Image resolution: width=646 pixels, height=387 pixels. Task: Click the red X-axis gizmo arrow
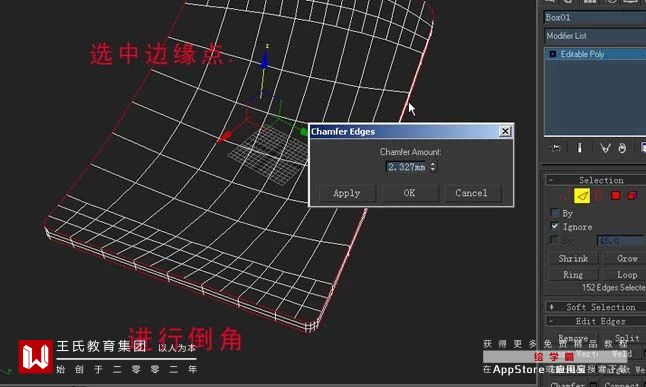225,136
